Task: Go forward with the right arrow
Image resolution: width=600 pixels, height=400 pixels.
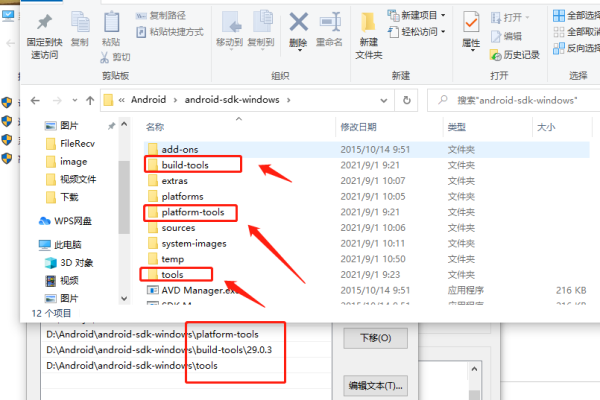Action: (x=57, y=101)
